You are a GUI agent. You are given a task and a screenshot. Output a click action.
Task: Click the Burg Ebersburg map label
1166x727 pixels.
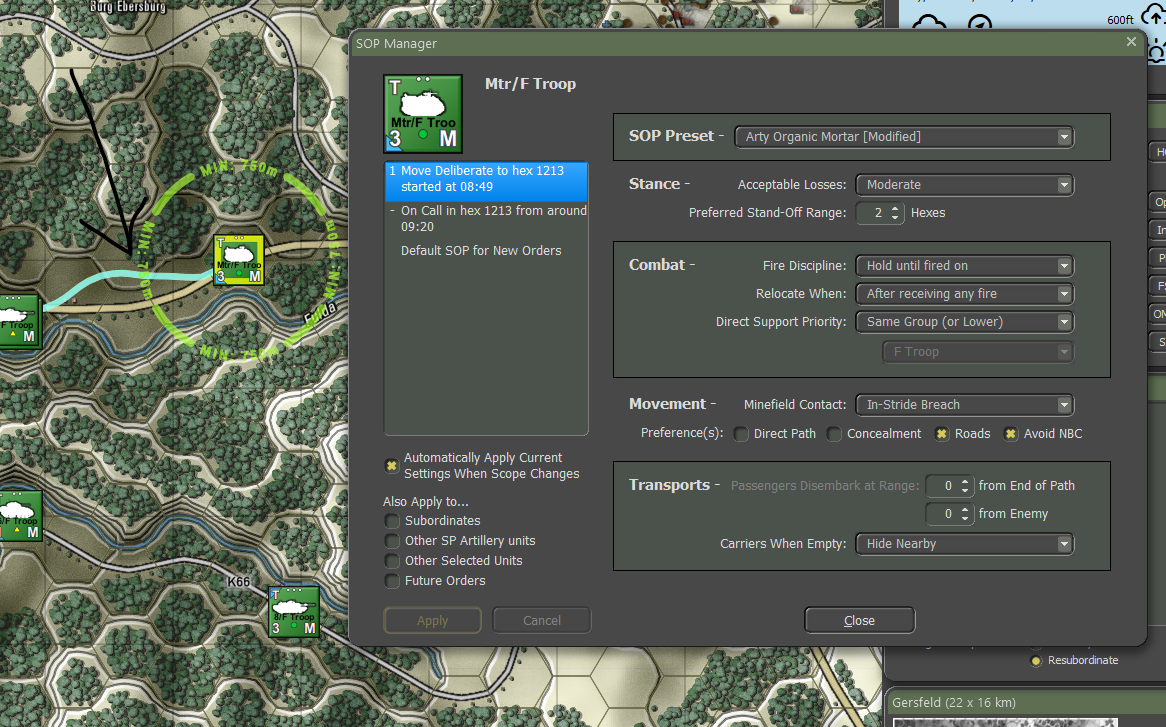pos(127,6)
